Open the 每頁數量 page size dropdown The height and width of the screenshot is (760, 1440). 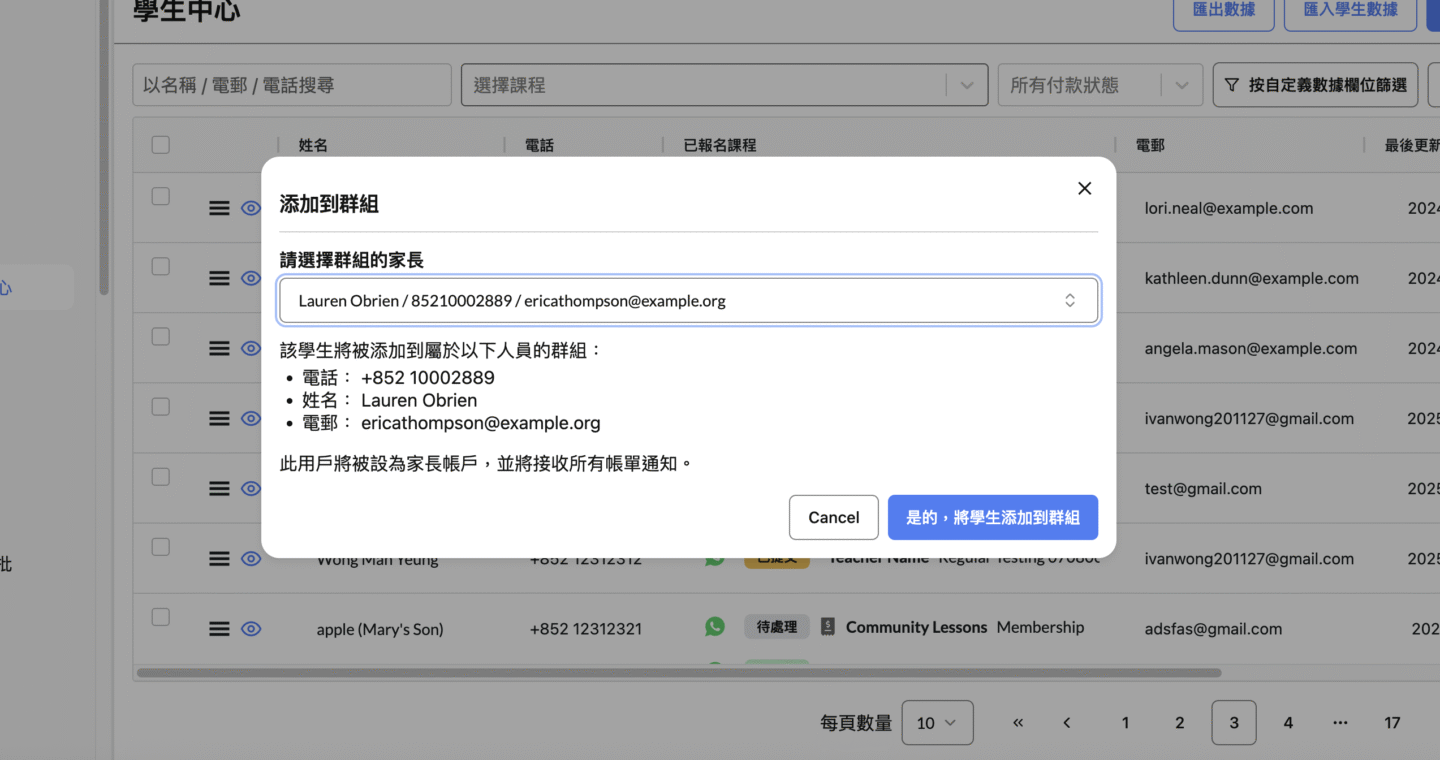coord(937,723)
